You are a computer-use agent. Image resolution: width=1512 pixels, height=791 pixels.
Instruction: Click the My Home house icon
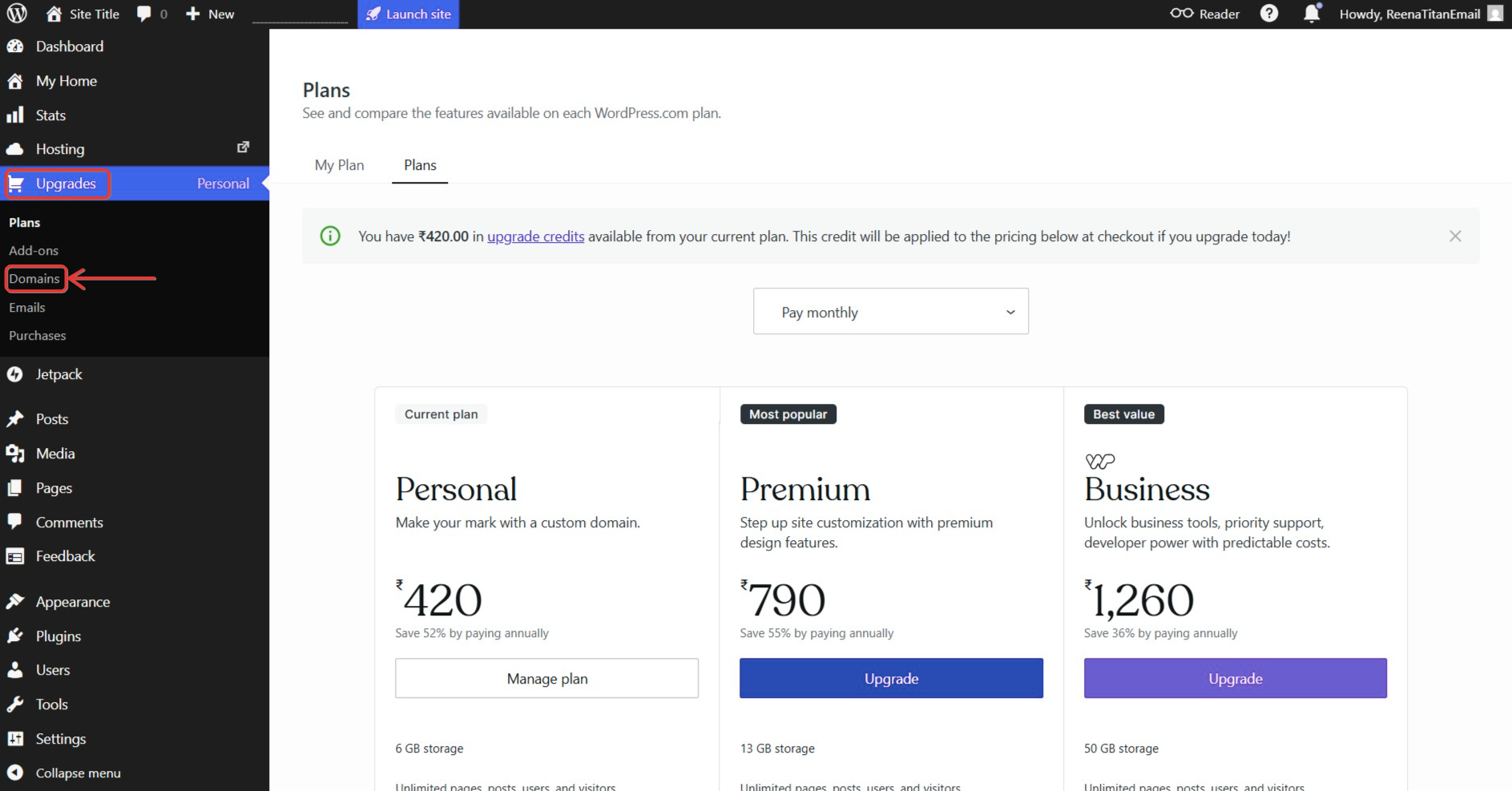pyautogui.click(x=15, y=81)
